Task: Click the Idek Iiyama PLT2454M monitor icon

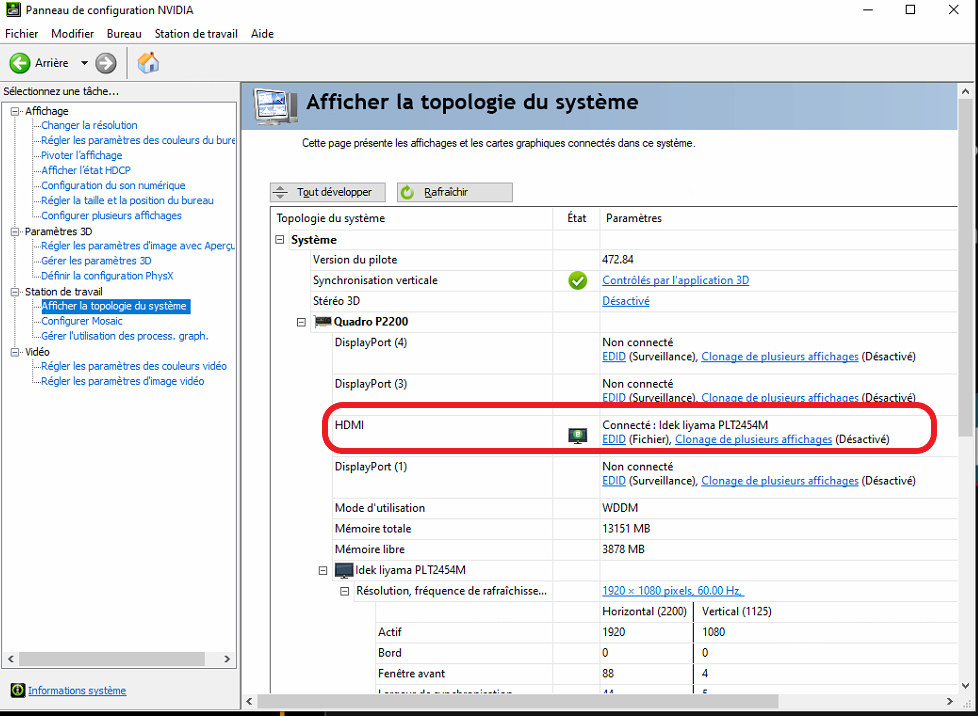Action: (x=344, y=570)
